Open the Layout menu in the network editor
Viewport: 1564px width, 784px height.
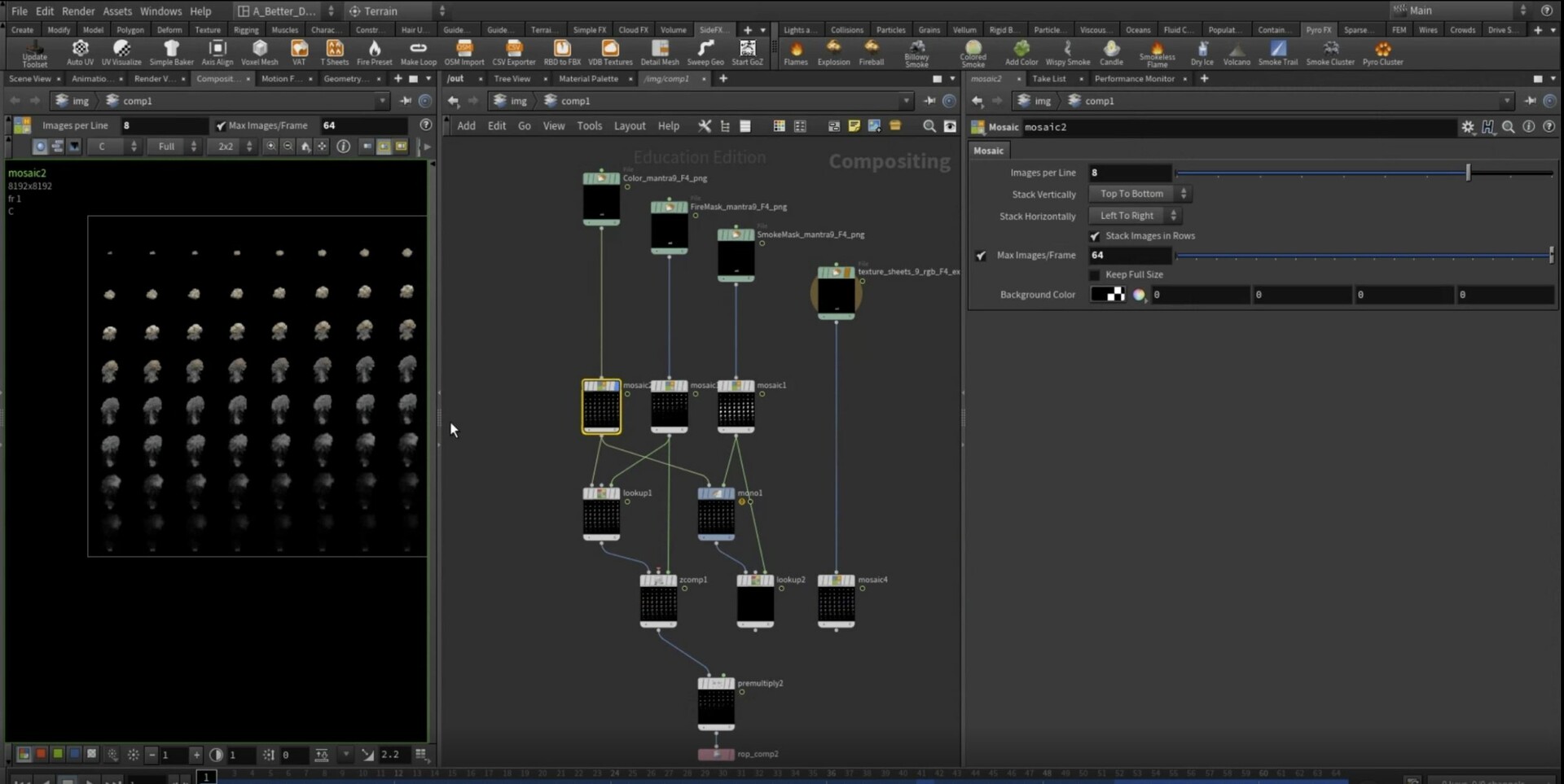coord(630,126)
